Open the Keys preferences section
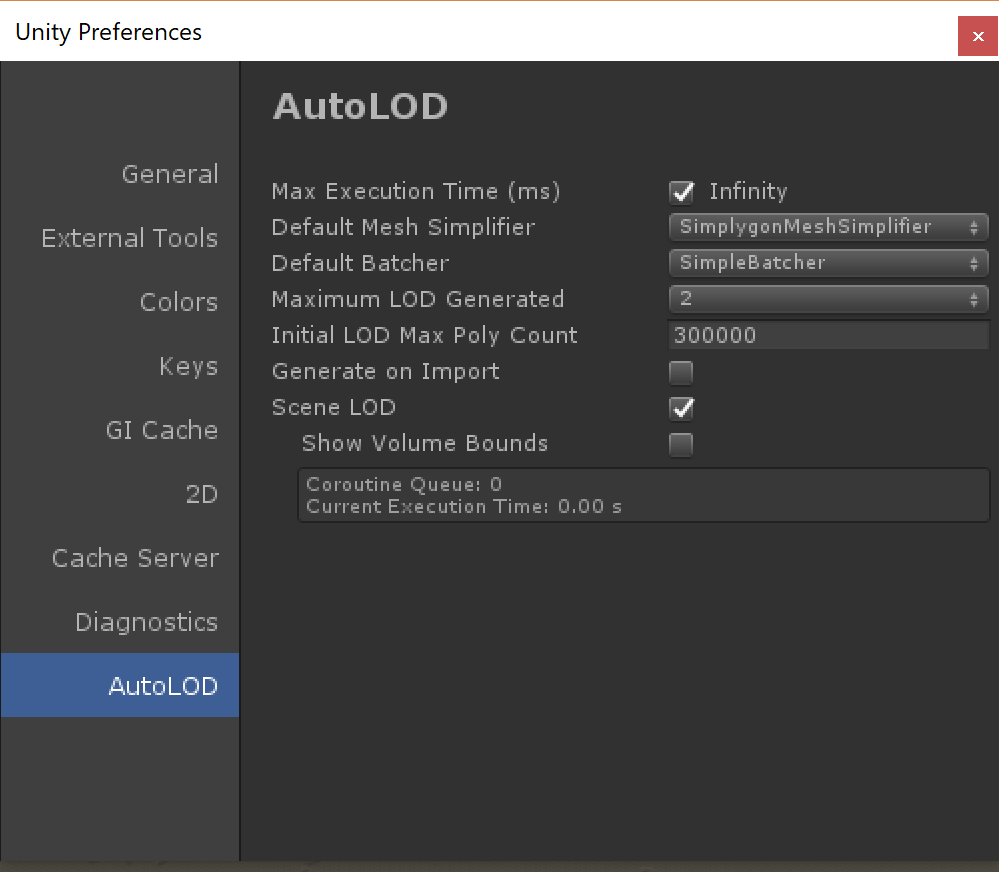Viewport: 999px width, 872px height. 188,367
